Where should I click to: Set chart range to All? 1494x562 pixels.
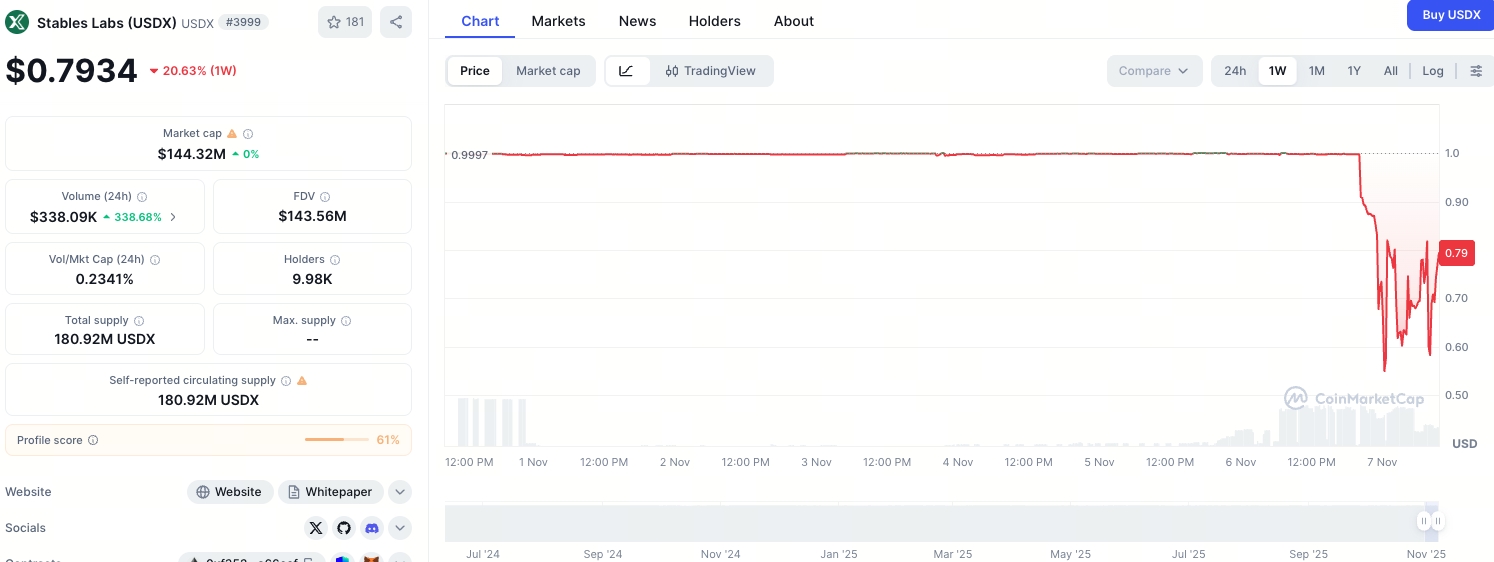pos(1391,71)
